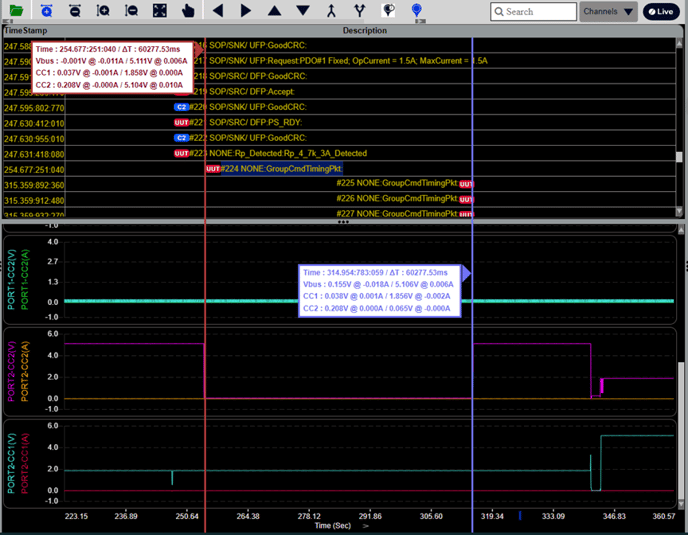This screenshot has width=688, height=535.
Task: Click the blue marker pin icon
Action: tap(417, 10)
